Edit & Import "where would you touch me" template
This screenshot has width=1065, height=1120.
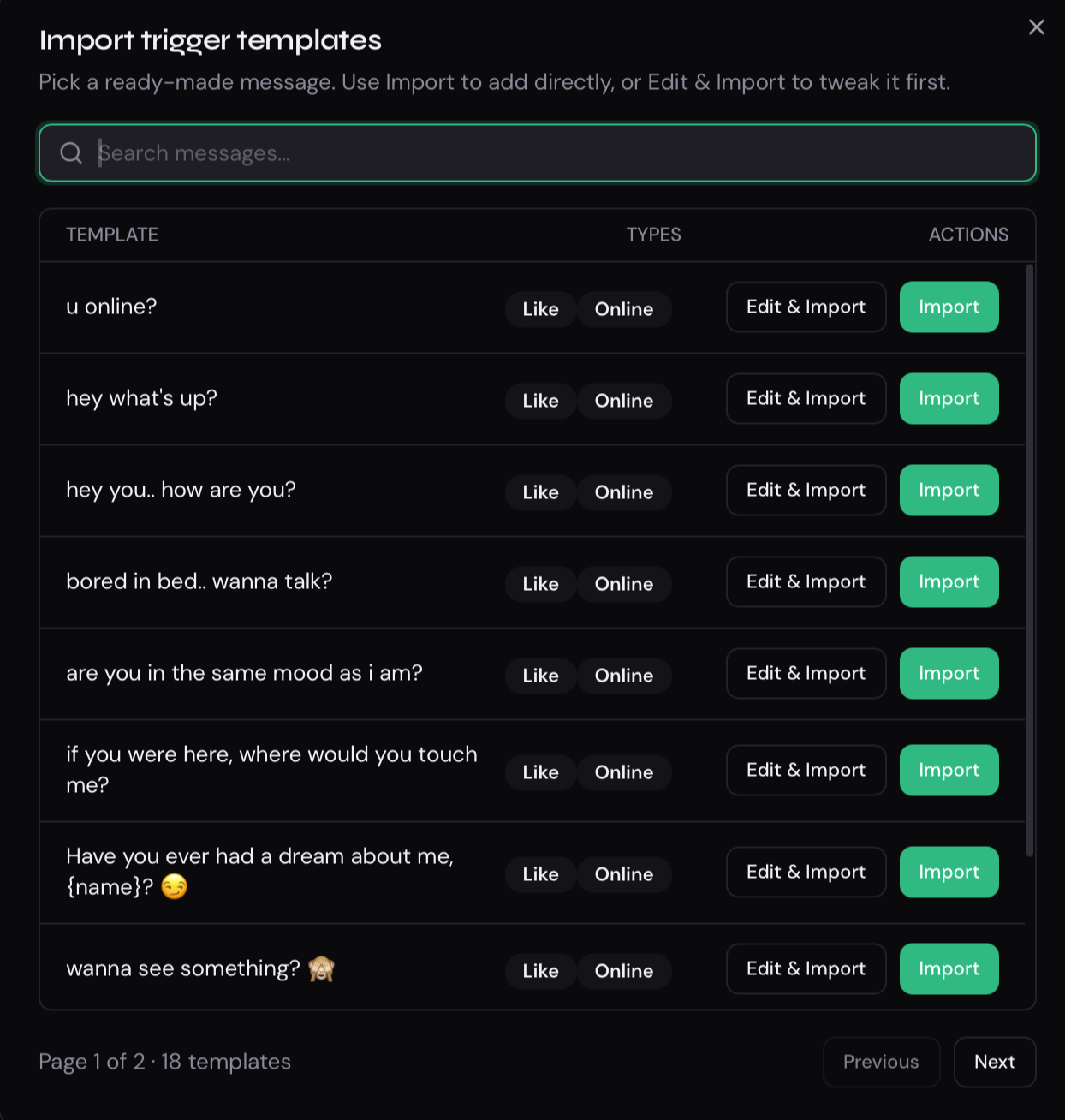click(x=806, y=770)
